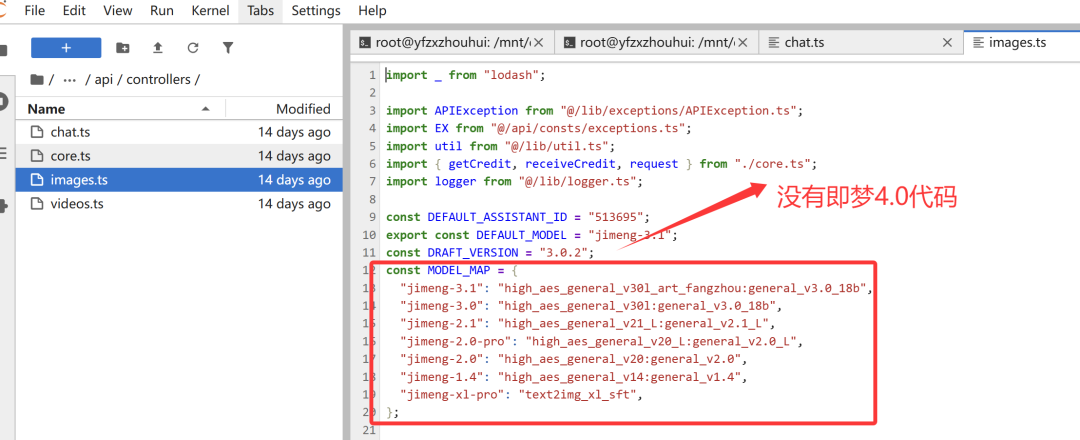Click the logger import code line
Screen dimensions: 1080x440
pos(514,182)
